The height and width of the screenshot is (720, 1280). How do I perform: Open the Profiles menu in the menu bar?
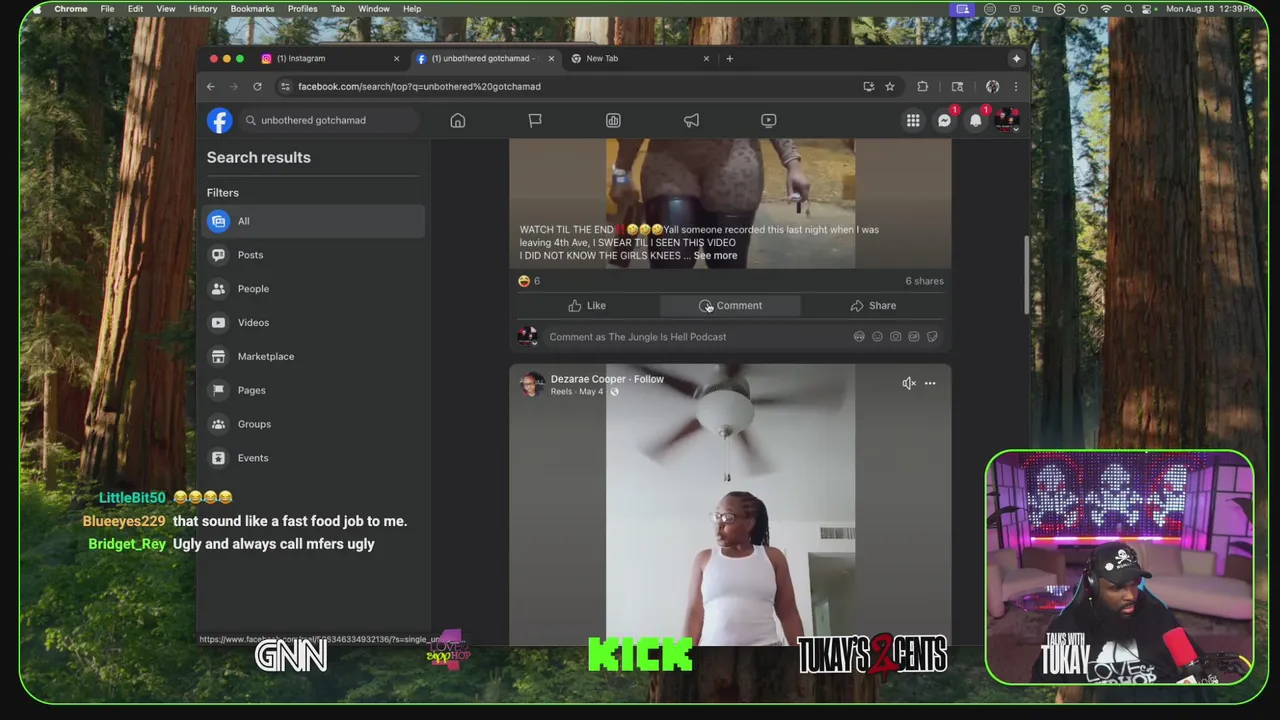302,9
